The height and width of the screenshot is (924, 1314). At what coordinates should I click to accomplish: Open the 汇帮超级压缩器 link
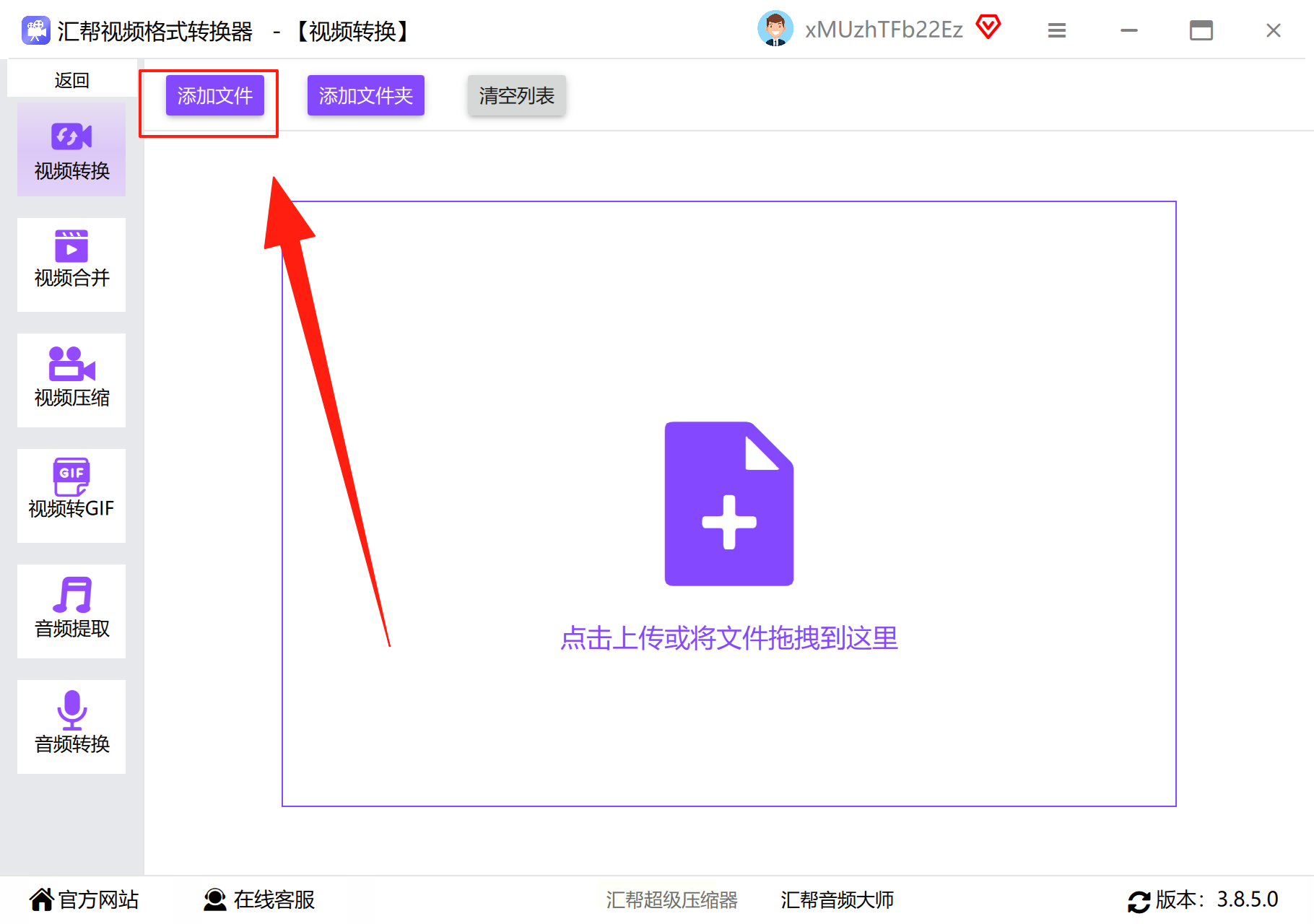click(x=671, y=899)
